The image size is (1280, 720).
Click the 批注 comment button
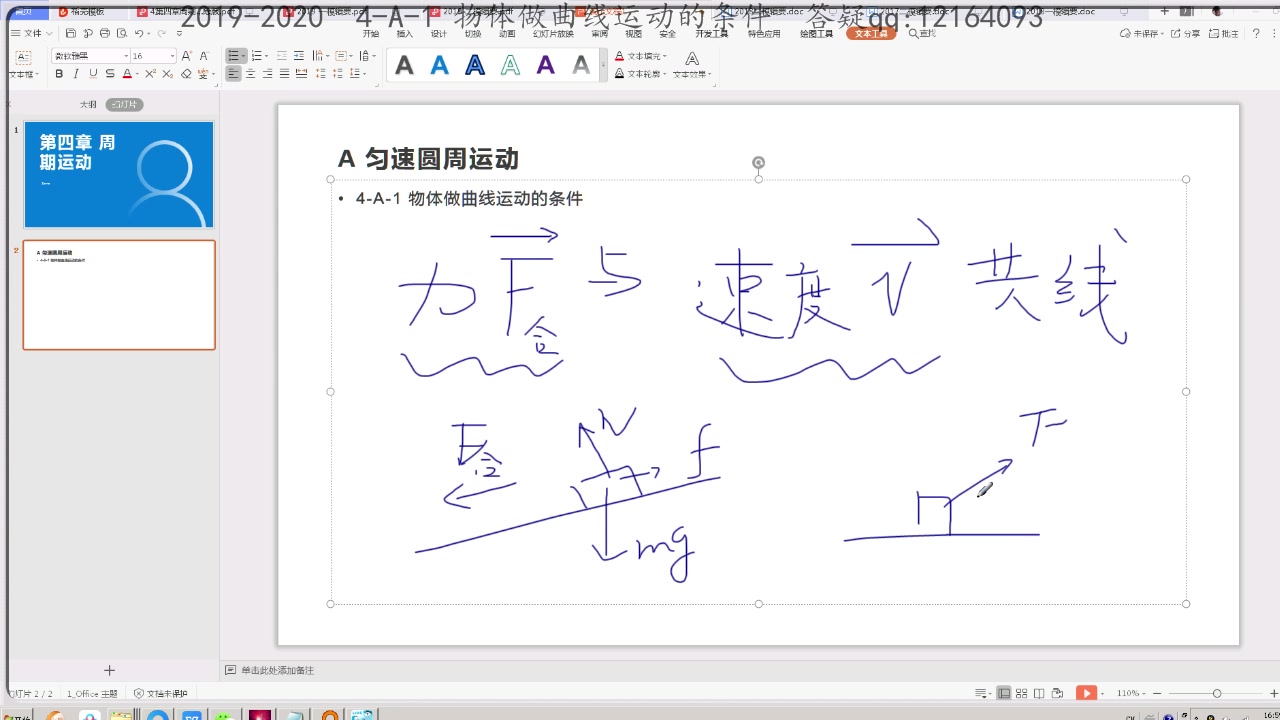pos(1227,33)
